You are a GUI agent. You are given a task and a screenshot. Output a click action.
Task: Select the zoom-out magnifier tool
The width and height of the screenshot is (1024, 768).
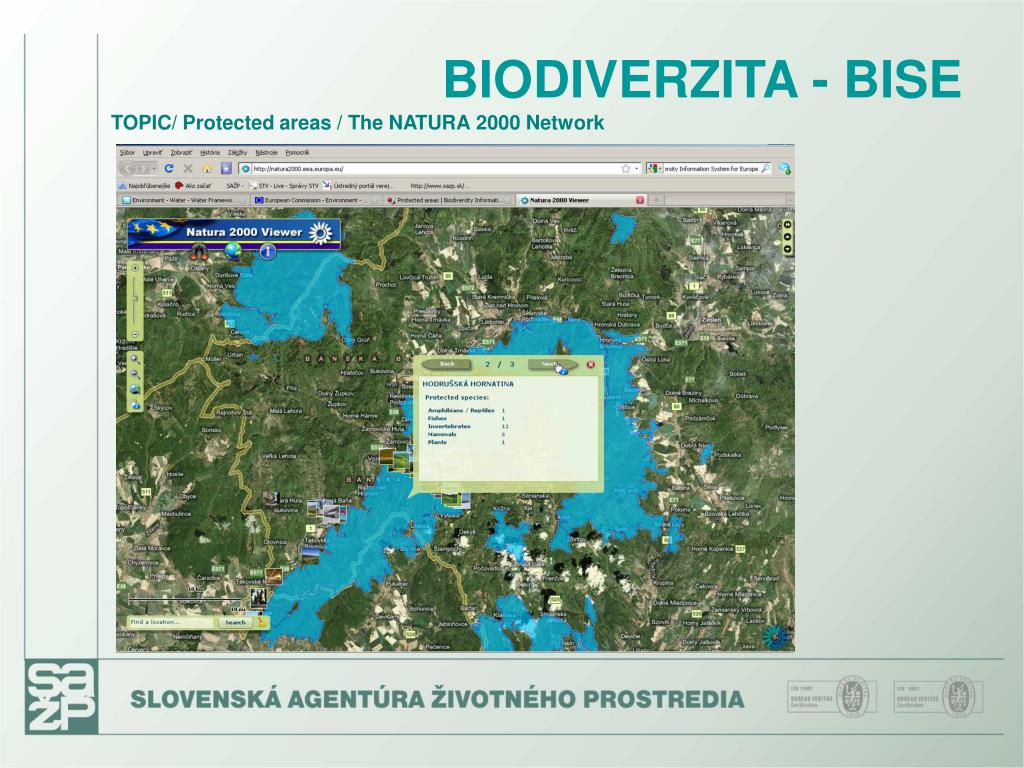pos(135,374)
